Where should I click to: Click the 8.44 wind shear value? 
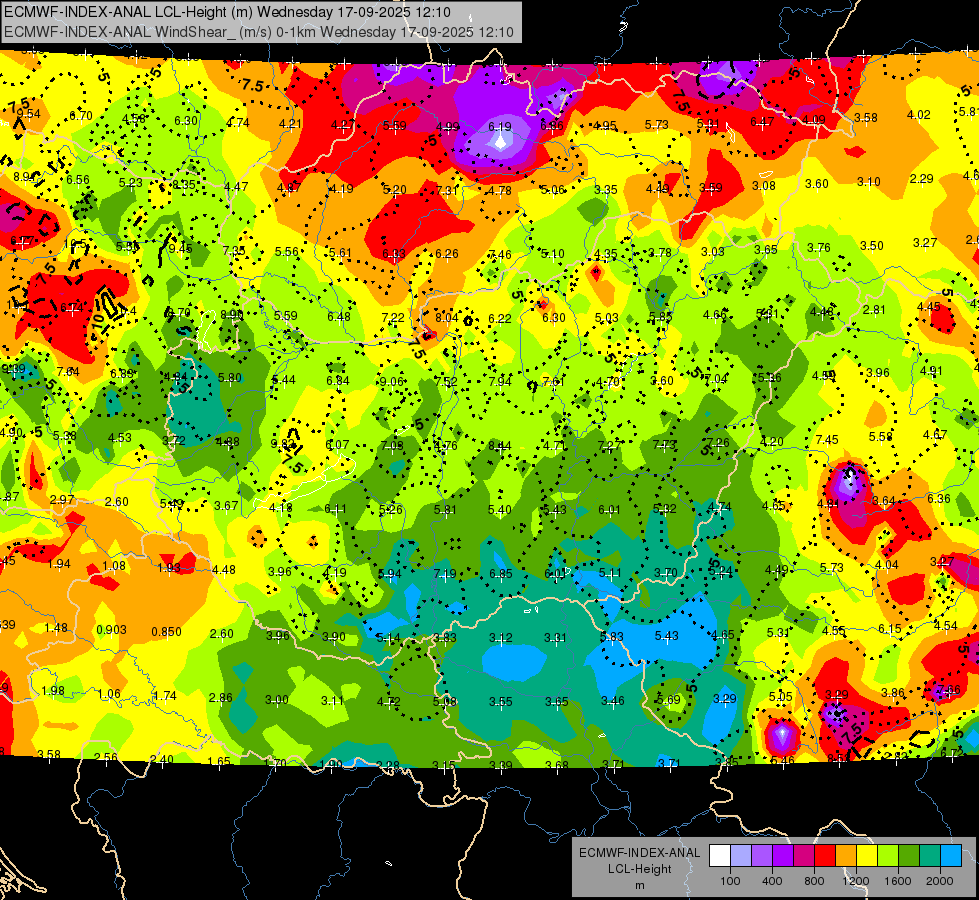(x=500, y=445)
